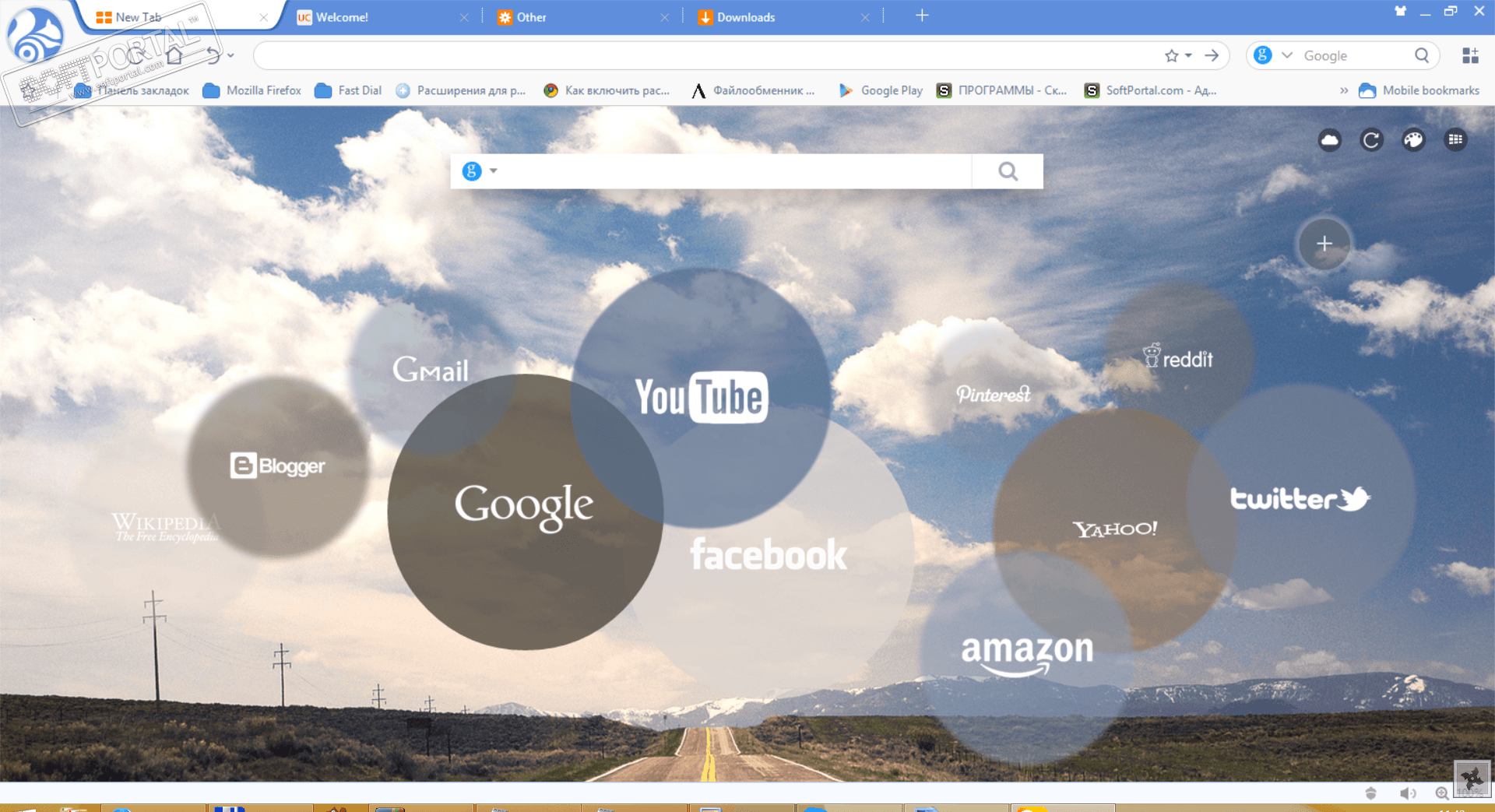Go to the home page icon
The image size is (1495, 812).
pos(174,55)
